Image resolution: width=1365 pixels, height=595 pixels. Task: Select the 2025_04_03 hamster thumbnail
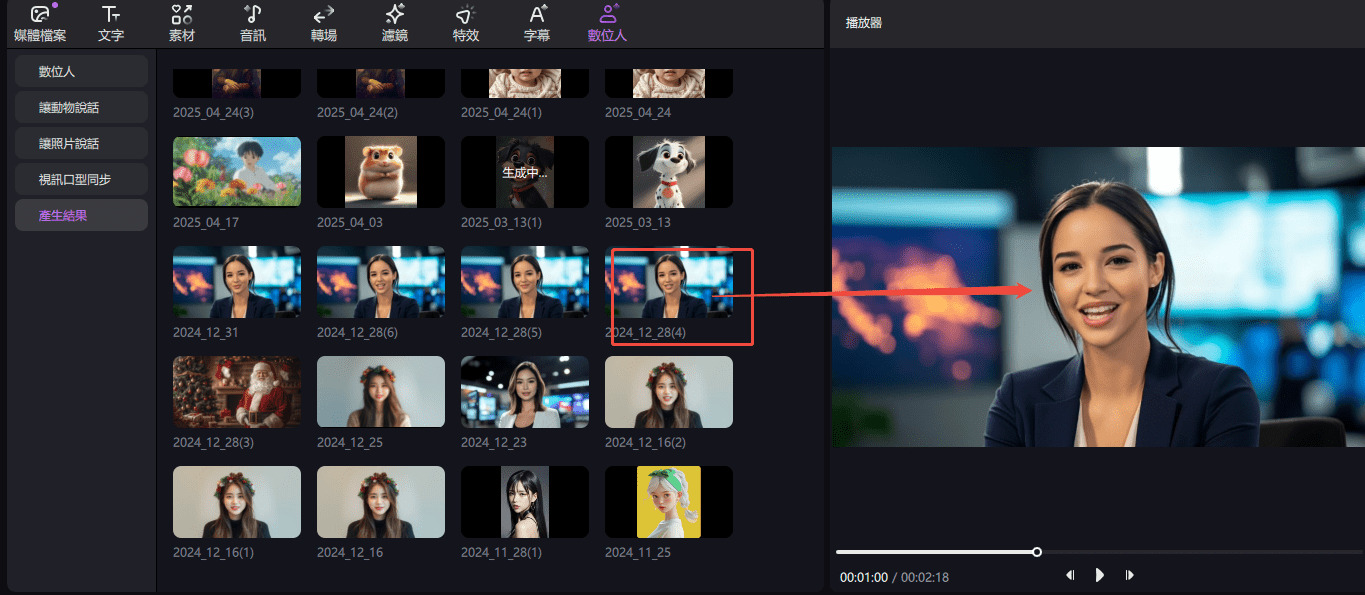pos(380,171)
